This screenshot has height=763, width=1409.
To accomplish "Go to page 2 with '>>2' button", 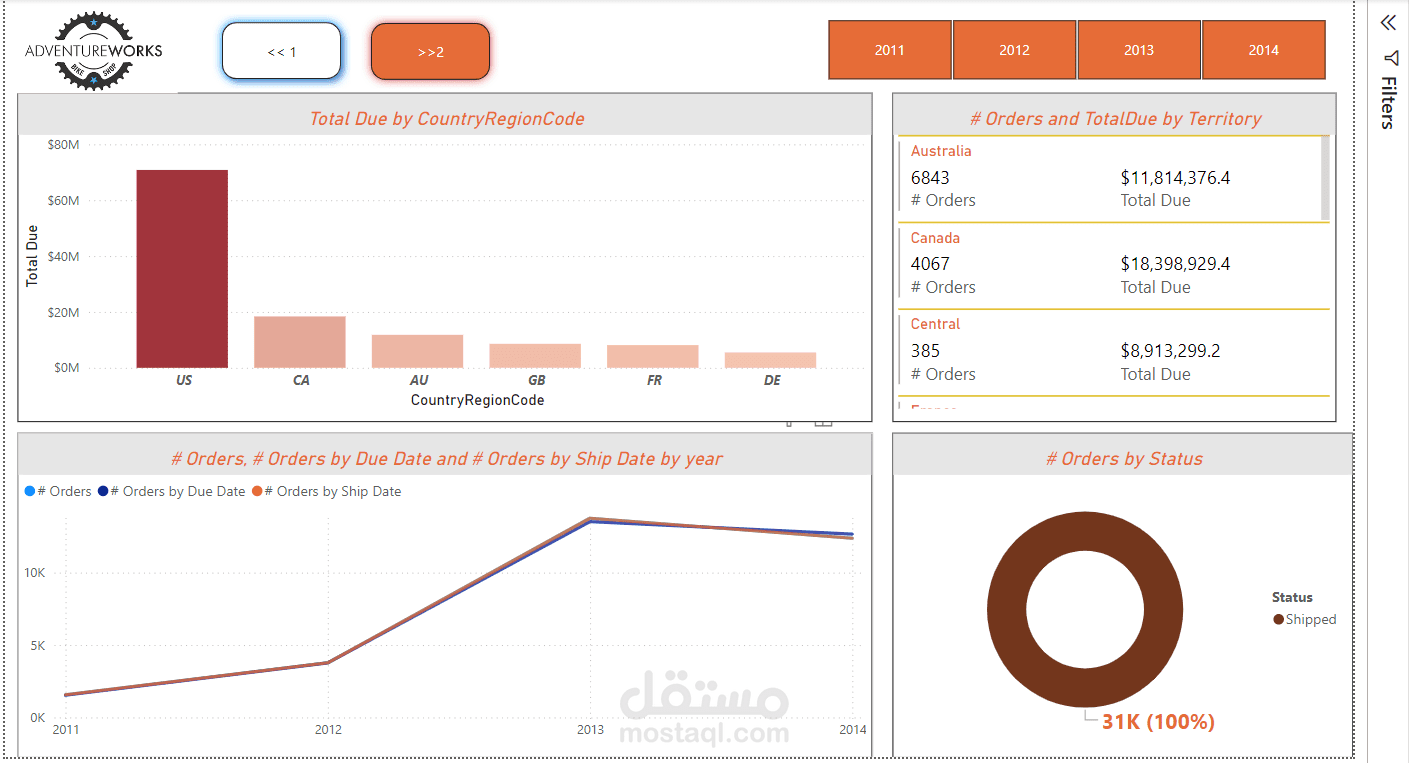I will [x=431, y=51].
